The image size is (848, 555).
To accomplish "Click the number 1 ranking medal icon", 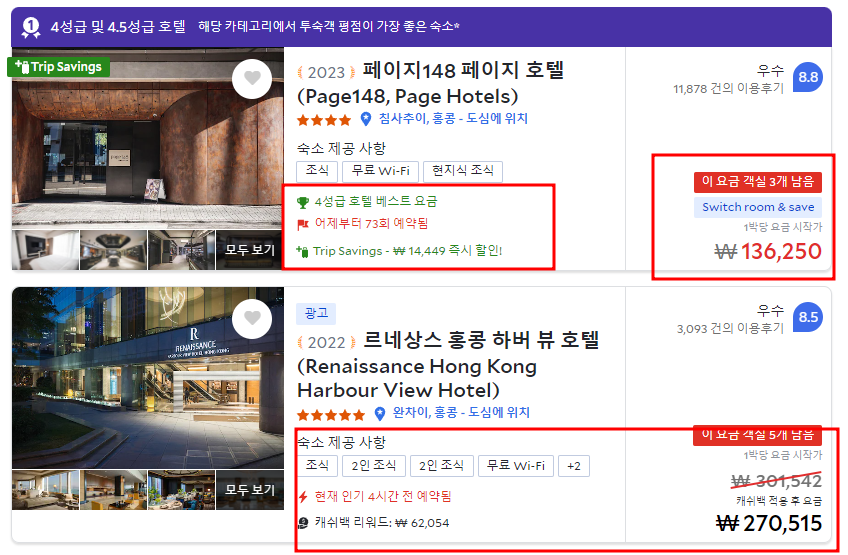I will 31,27.
